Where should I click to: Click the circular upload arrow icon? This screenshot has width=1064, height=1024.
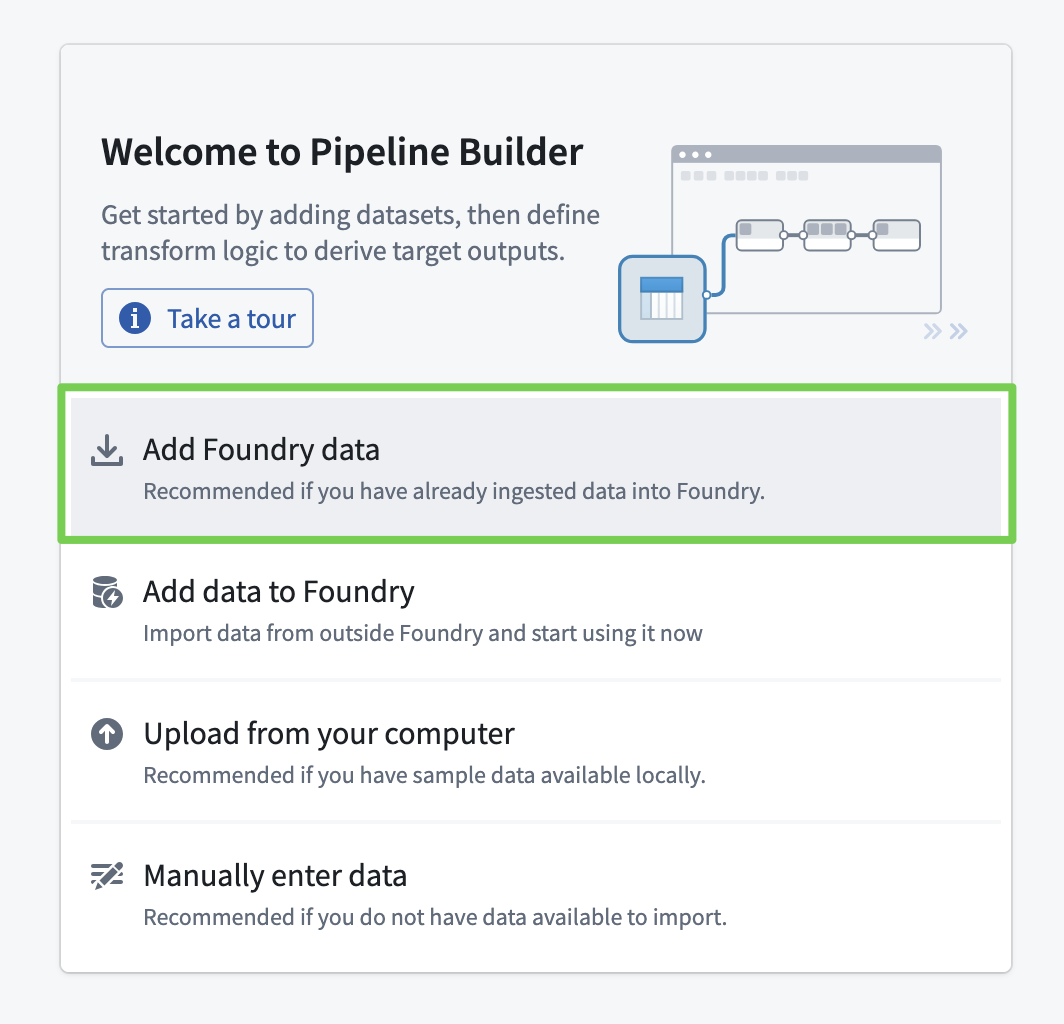click(x=107, y=735)
